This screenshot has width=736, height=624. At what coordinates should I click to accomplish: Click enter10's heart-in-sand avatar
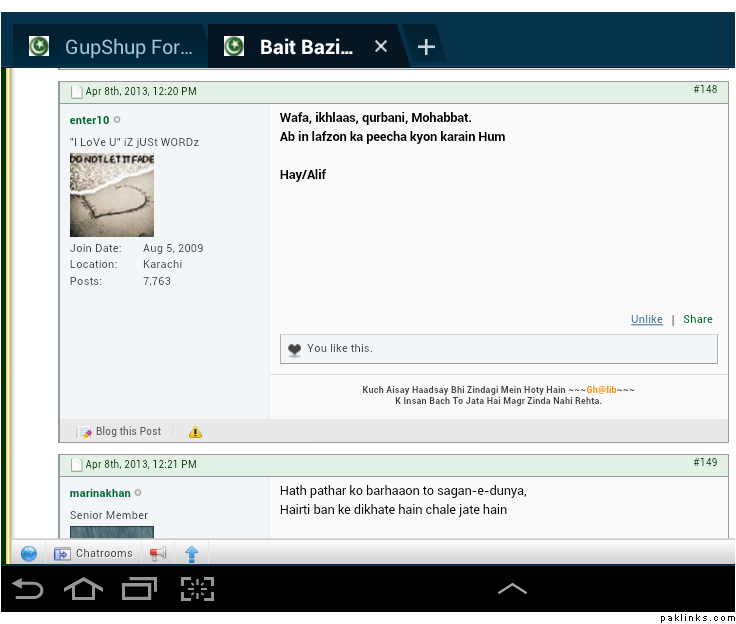tap(112, 195)
